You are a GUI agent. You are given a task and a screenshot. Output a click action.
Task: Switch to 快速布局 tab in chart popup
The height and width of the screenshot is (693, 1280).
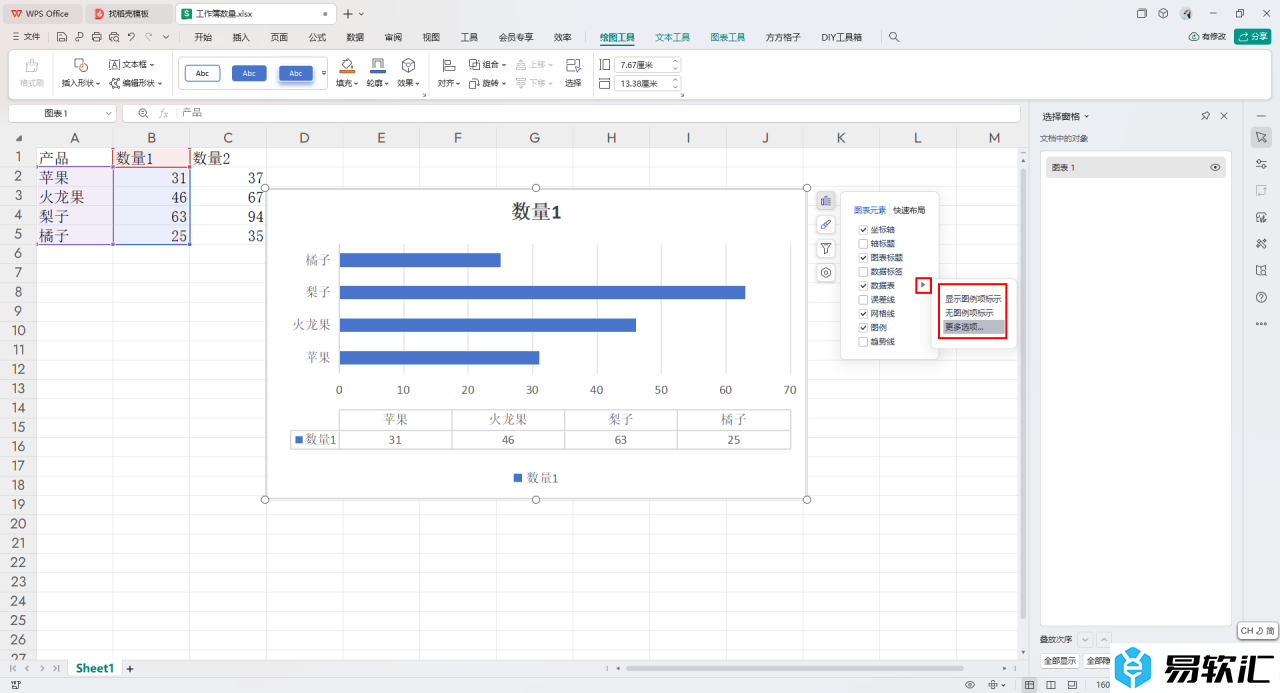click(909, 211)
